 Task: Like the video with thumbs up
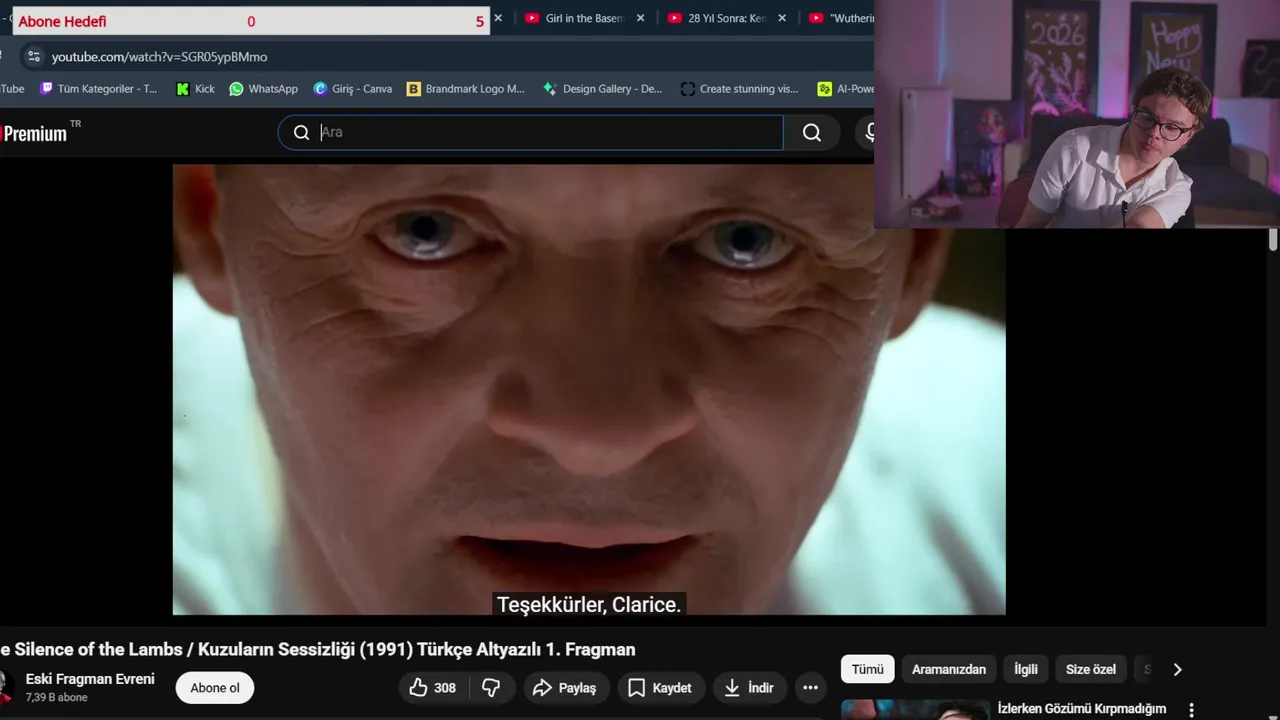[432, 688]
